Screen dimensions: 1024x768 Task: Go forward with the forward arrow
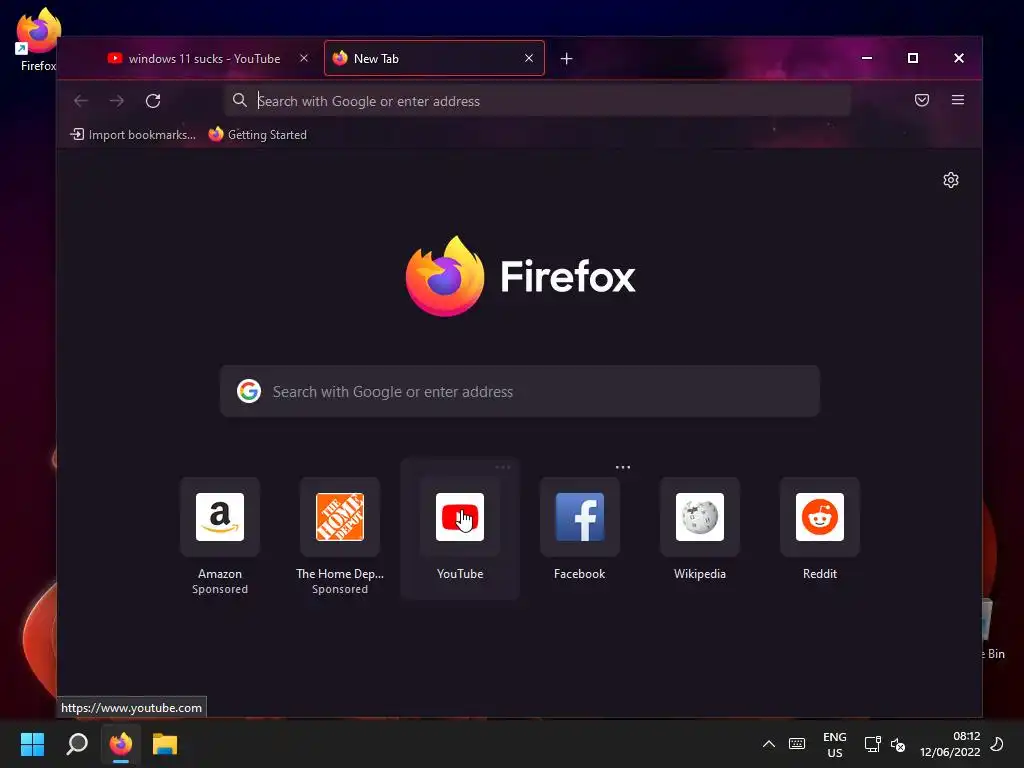click(x=117, y=101)
